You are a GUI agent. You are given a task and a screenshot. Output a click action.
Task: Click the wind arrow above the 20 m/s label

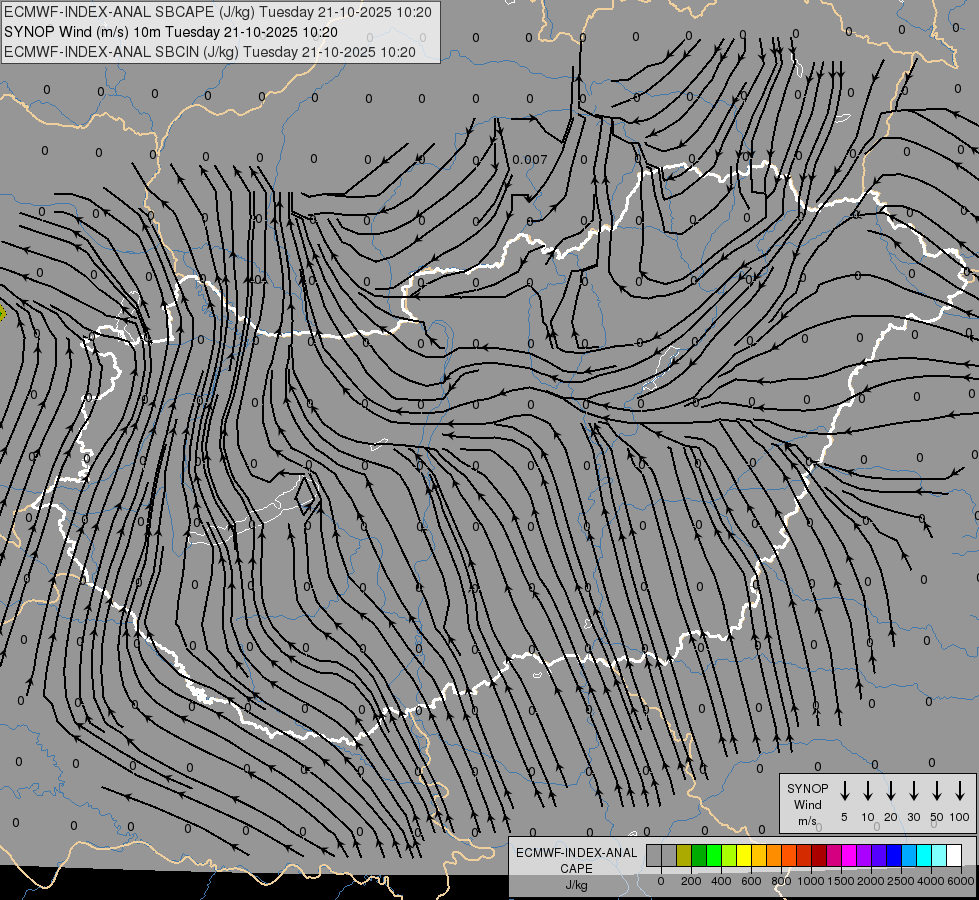click(890, 791)
